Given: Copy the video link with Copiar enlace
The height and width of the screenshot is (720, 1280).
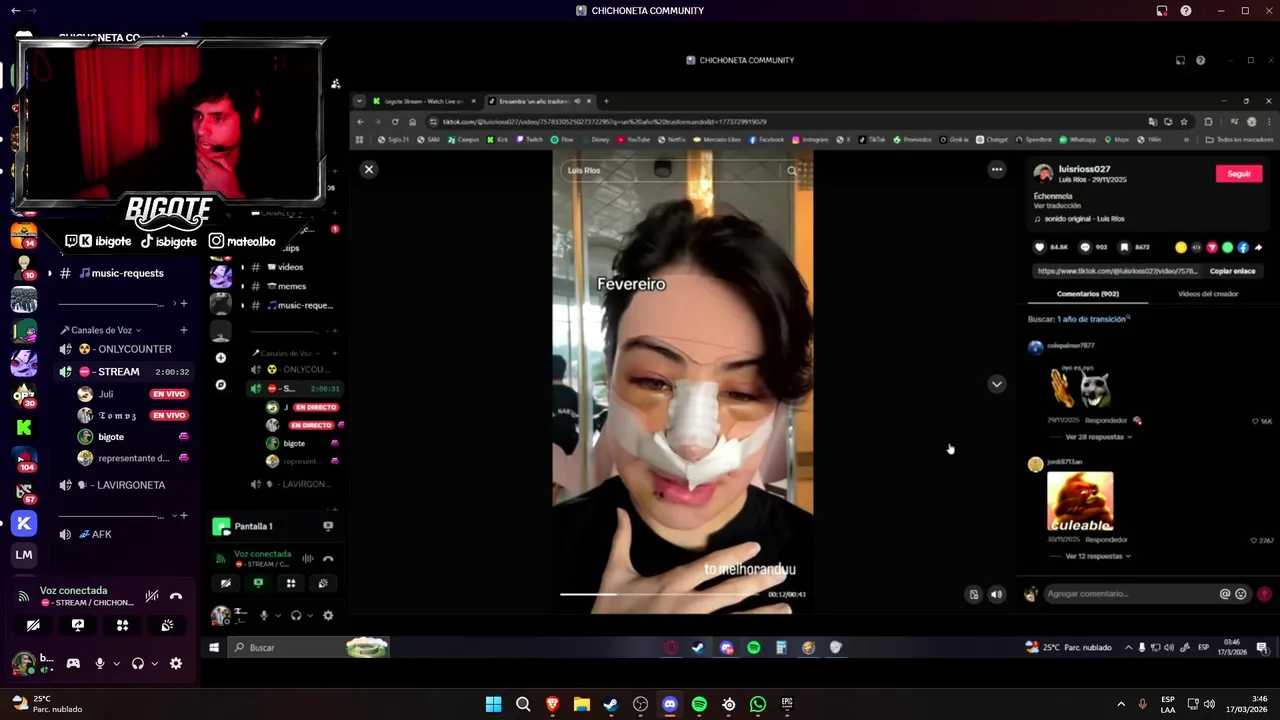Looking at the screenshot, I should click(1232, 271).
